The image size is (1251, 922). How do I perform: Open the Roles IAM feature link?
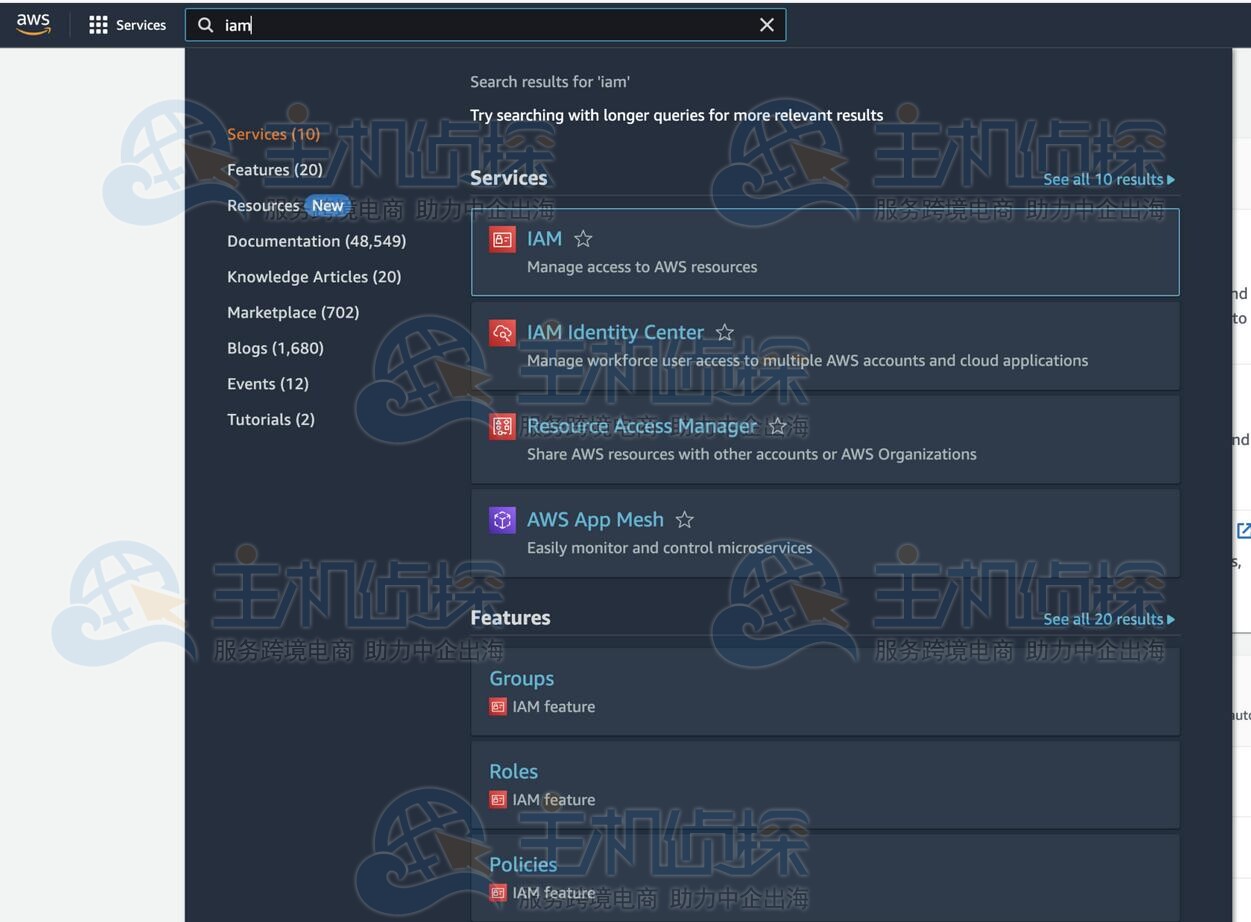pyautogui.click(x=513, y=771)
